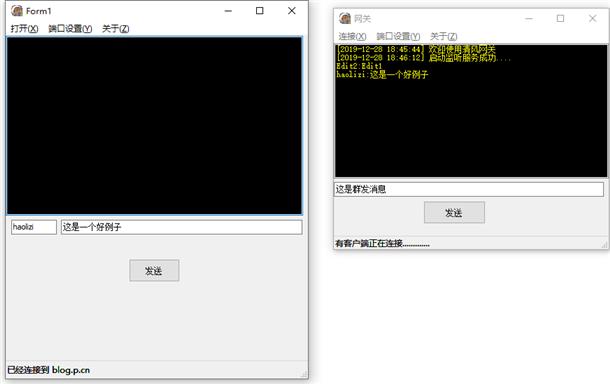Click the Form1 window resize grip
The image size is (610, 384).
304,374
